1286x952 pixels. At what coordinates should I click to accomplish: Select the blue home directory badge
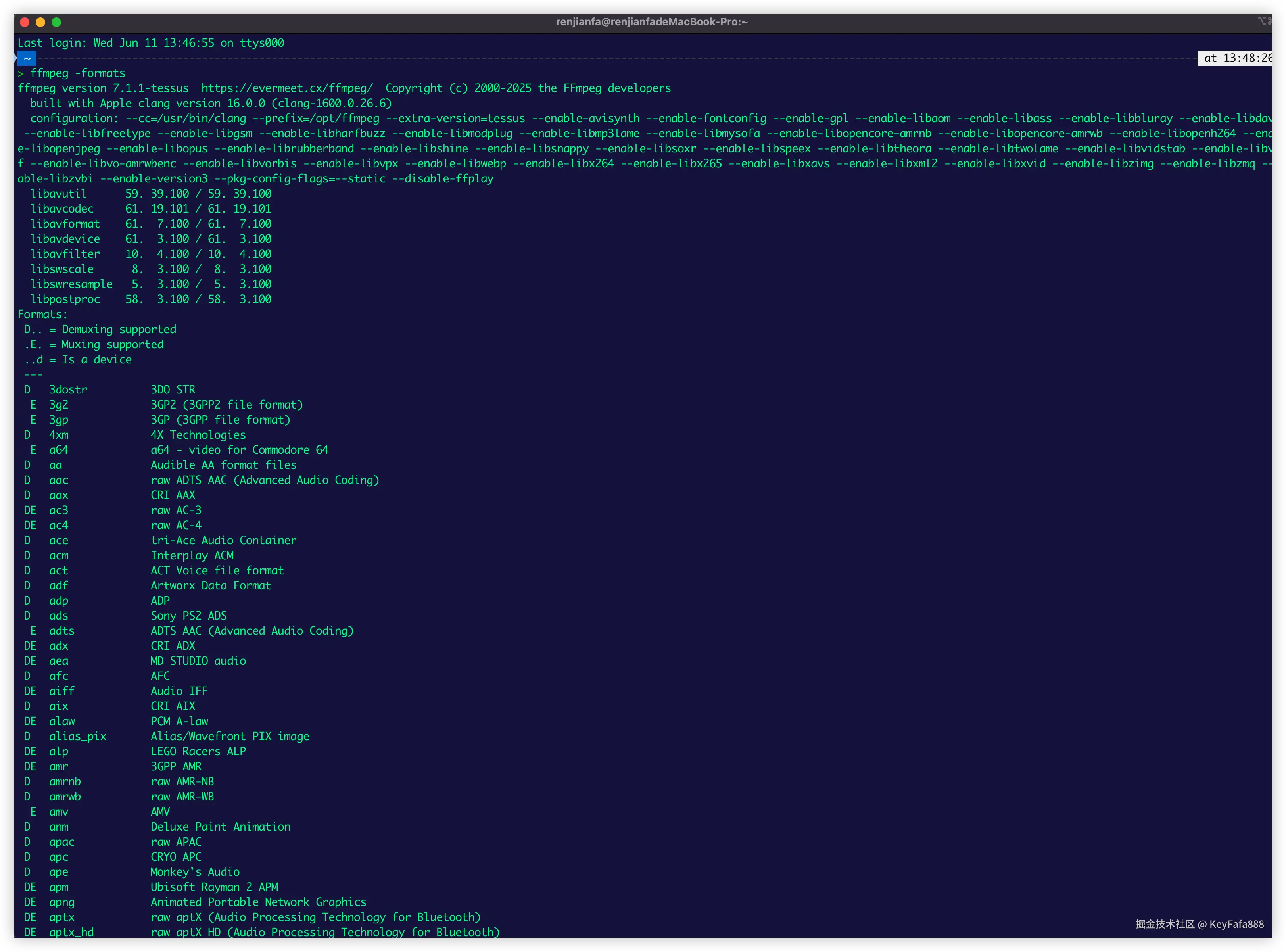(x=27, y=58)
